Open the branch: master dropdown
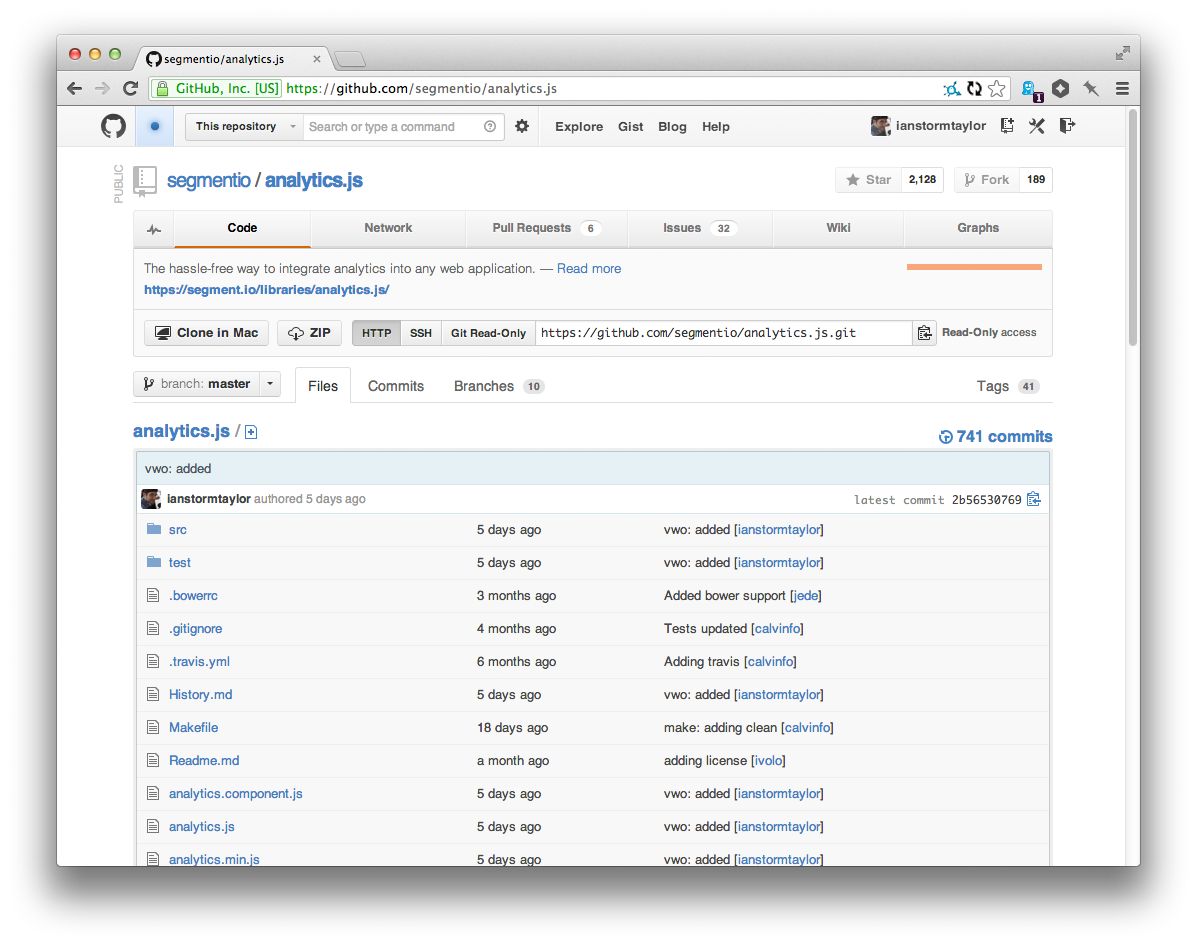Viewport: 1197px width, 945px height. (x=207, y=384)
